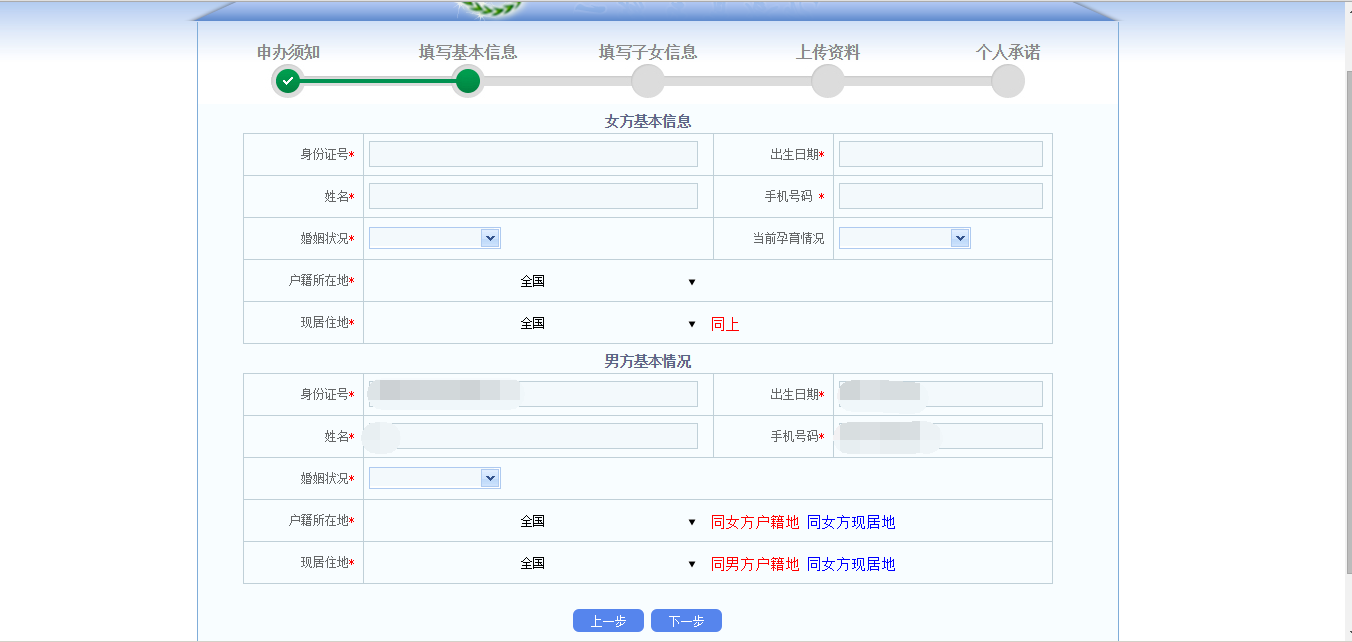
Task: Click the woman's 手机号码 input field
Action: click(939, 195)
